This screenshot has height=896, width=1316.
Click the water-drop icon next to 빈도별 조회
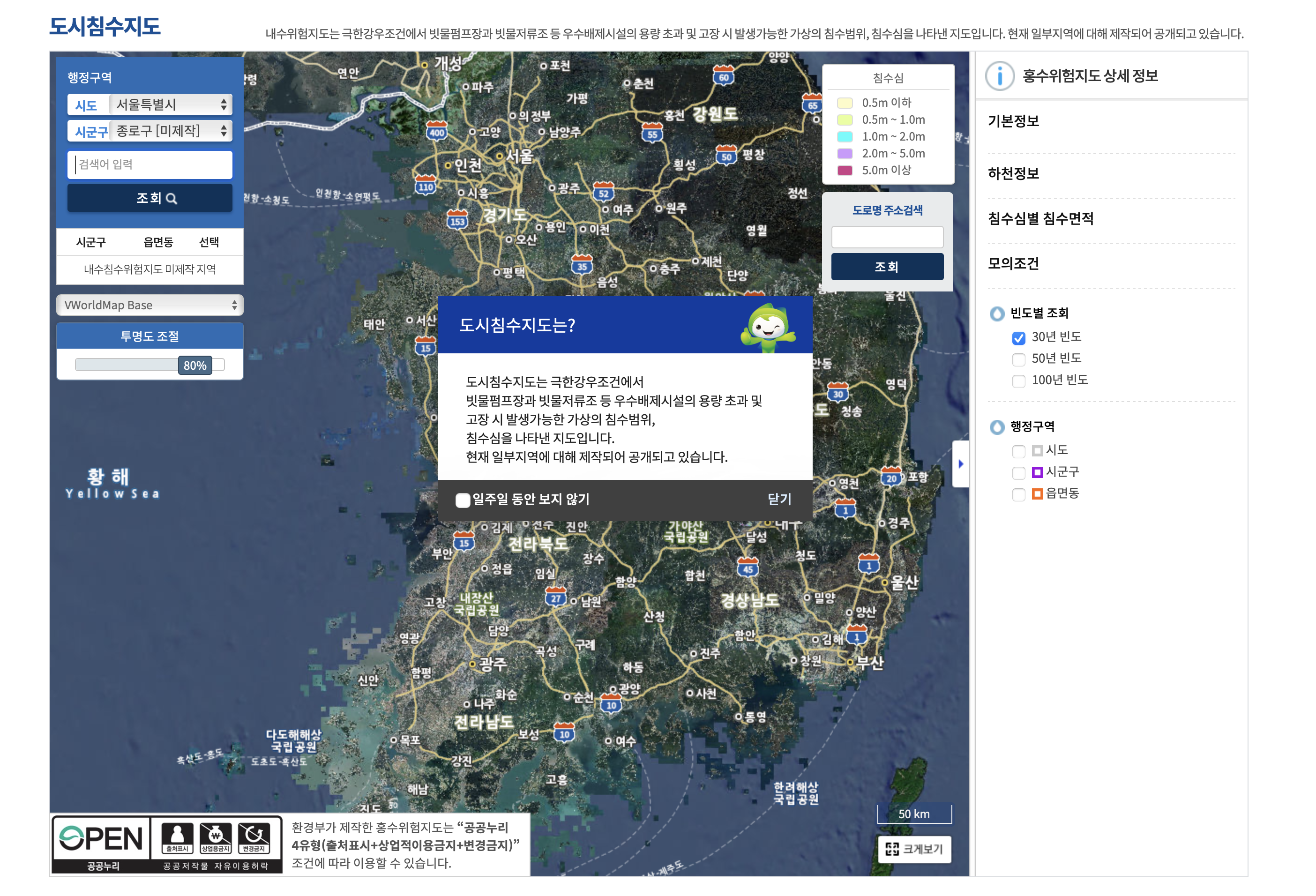997,314
